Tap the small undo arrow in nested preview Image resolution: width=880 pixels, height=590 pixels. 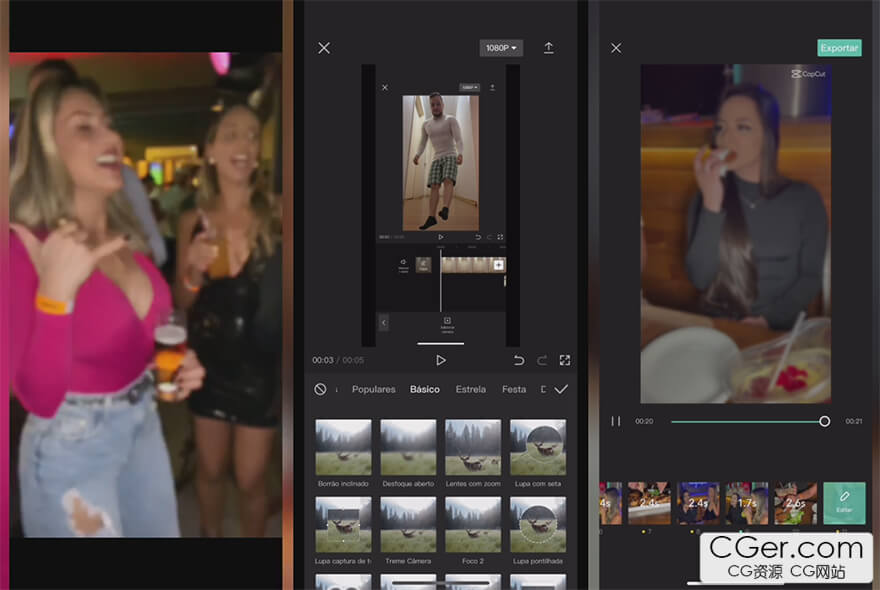pos(478,237)
